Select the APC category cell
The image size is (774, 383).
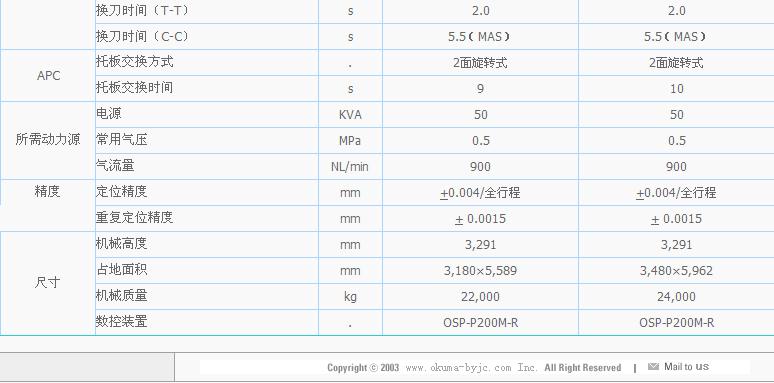pos(48,76)
